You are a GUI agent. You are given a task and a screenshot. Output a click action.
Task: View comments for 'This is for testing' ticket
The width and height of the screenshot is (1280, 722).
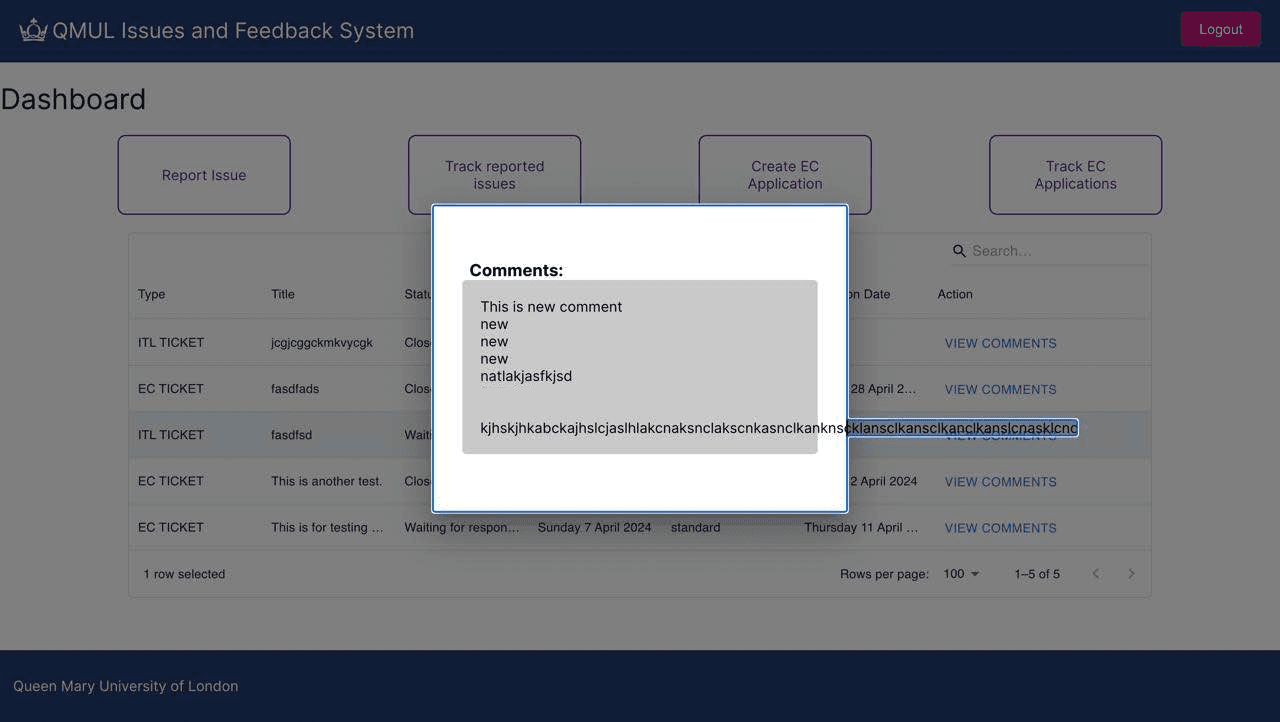tap(1000, 528)
